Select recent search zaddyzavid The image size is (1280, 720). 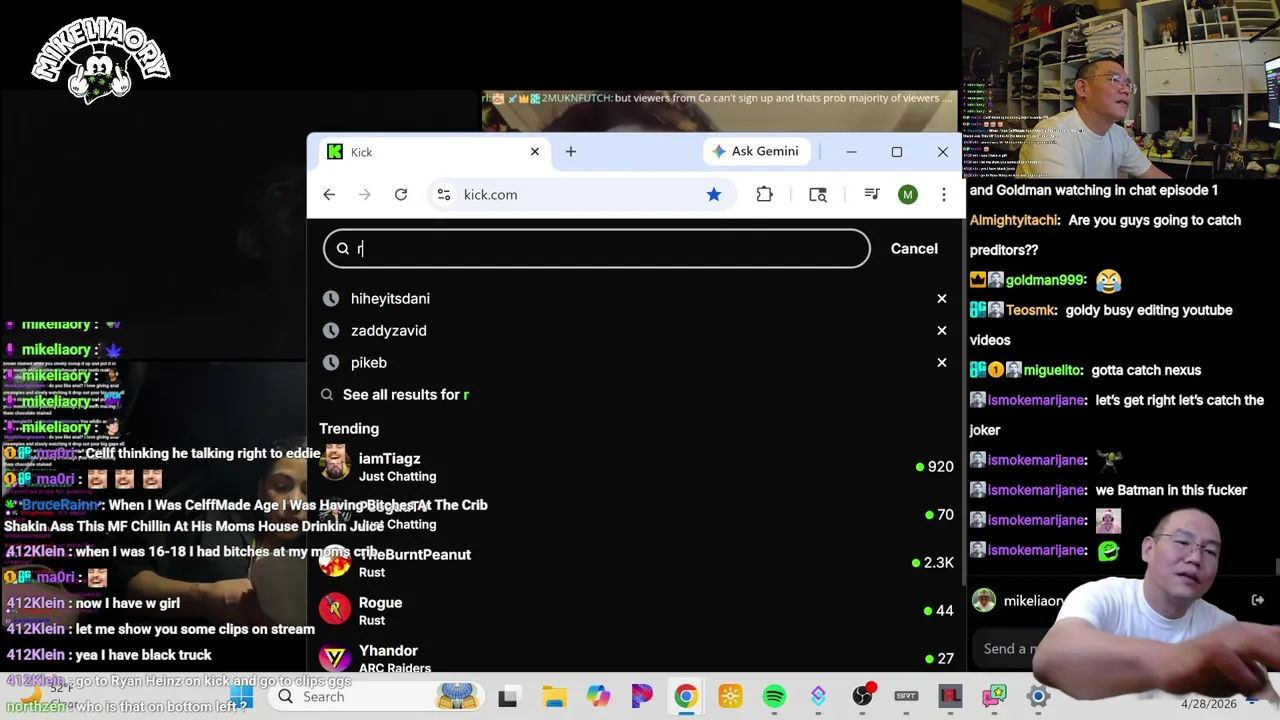[x=388, y=331]
